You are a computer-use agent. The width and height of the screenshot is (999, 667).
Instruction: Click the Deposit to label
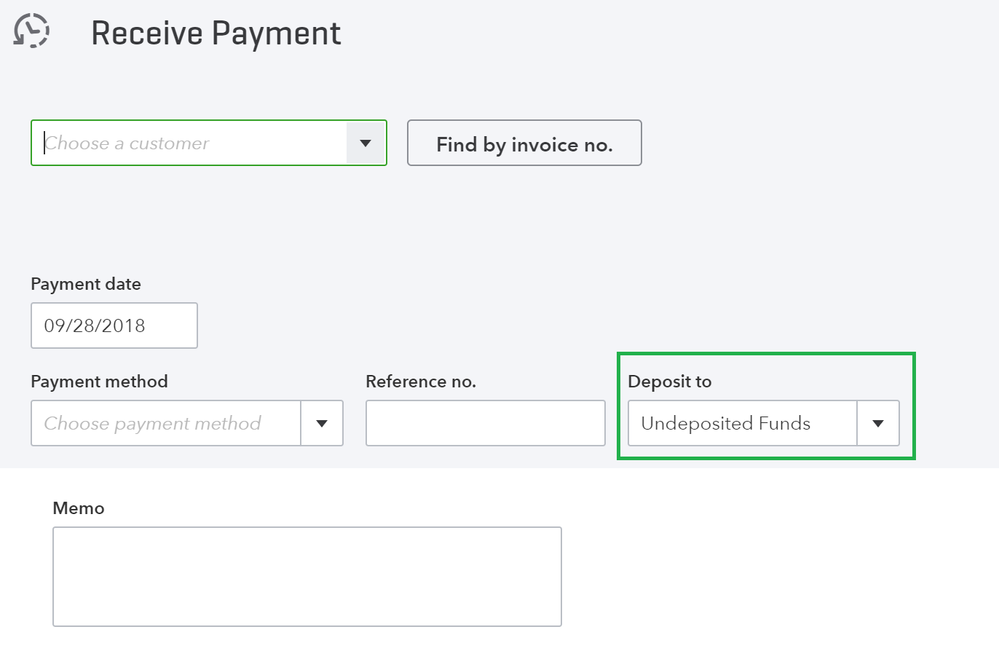(670, 381)
